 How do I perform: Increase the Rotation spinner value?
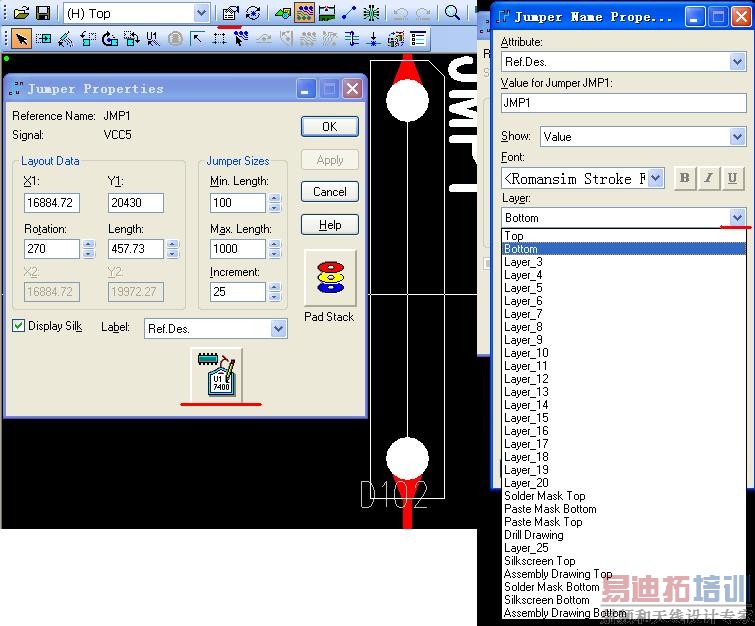click(x=88, y=244)
